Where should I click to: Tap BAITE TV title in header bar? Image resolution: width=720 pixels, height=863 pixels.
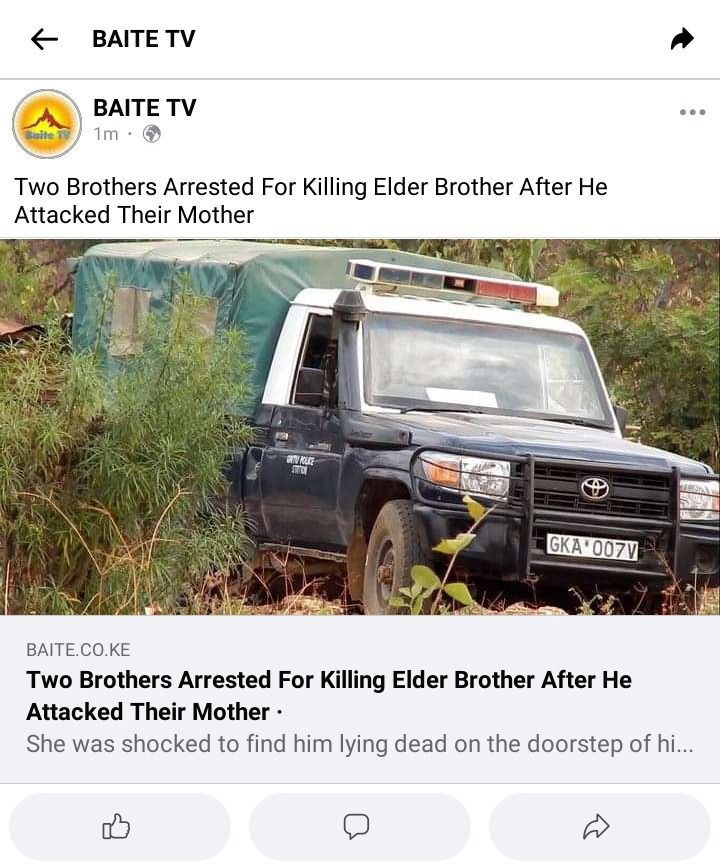[x=144, y=39]
